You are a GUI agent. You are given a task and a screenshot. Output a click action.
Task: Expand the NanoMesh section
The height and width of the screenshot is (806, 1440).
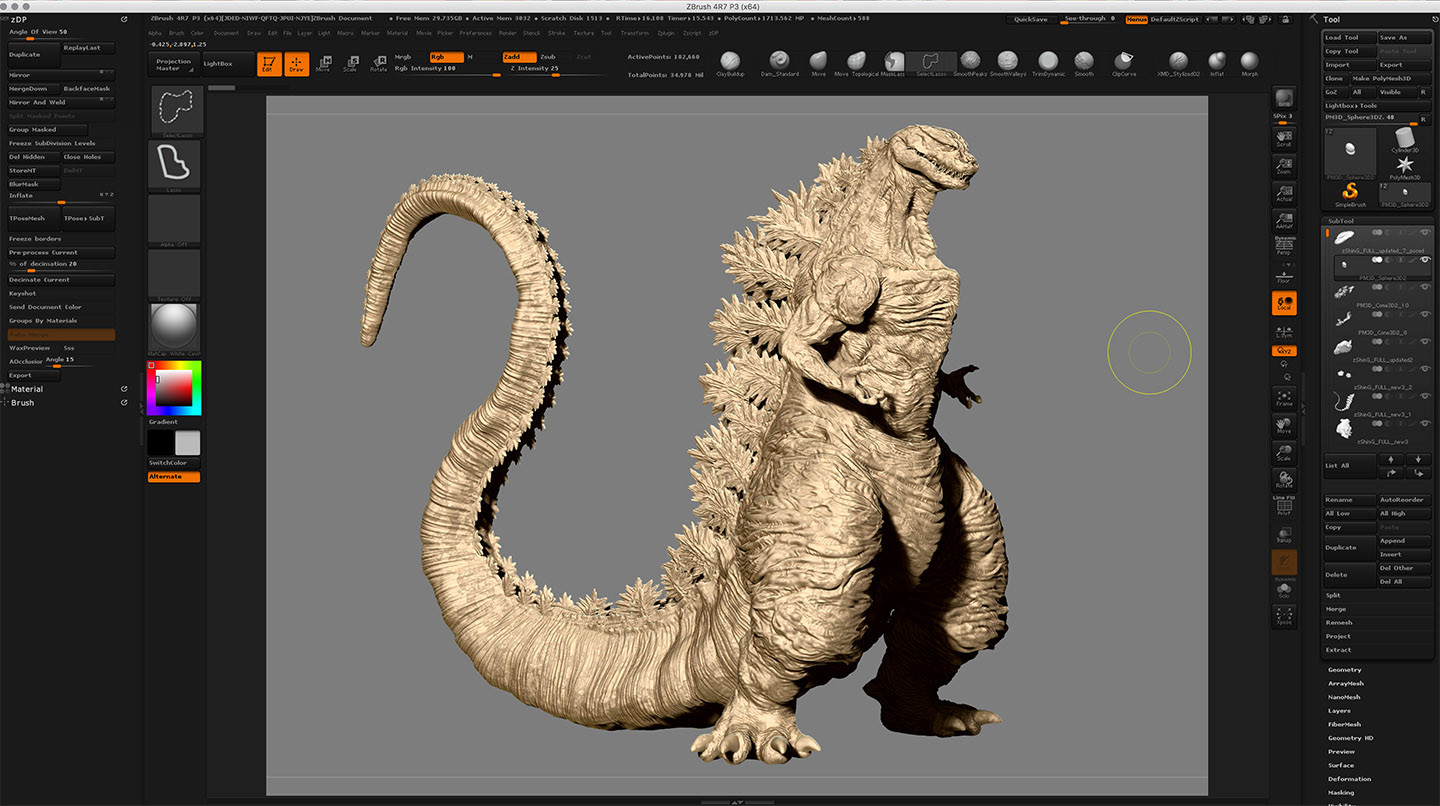point(1344,697)
